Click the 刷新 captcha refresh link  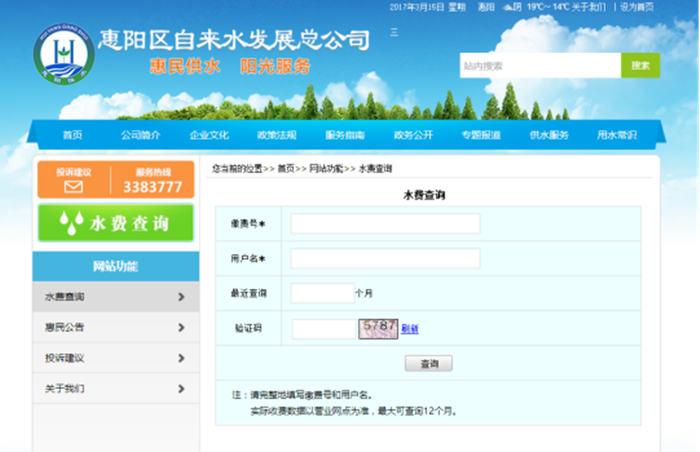410,329
